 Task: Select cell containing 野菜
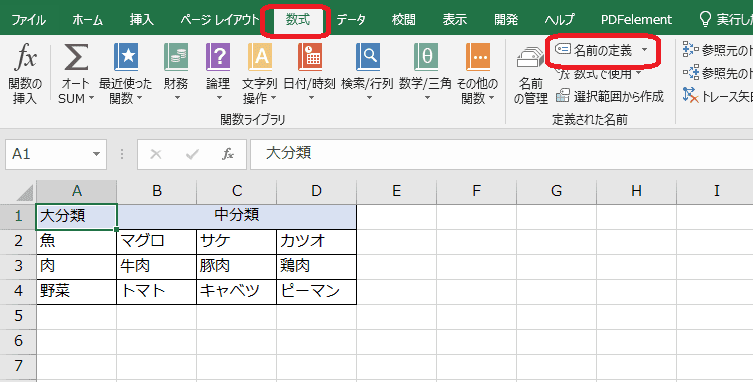[x=76, y=292]
